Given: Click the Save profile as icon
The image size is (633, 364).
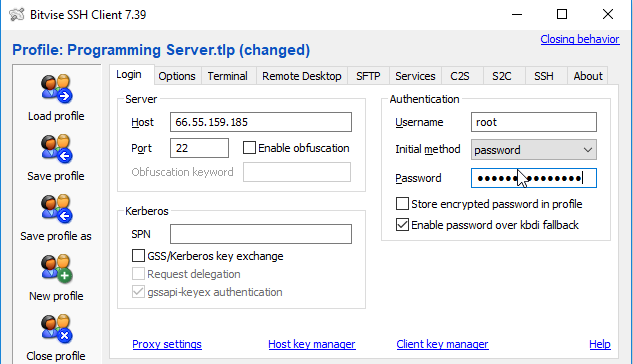Looking at the screenshot, I should coord(56,209).
